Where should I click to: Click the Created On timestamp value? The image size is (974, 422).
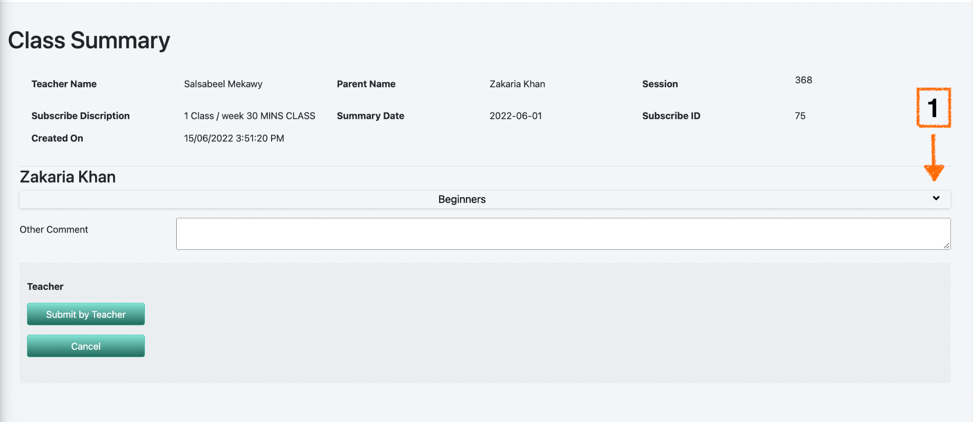pyautogui.click(x=234, y=139)
